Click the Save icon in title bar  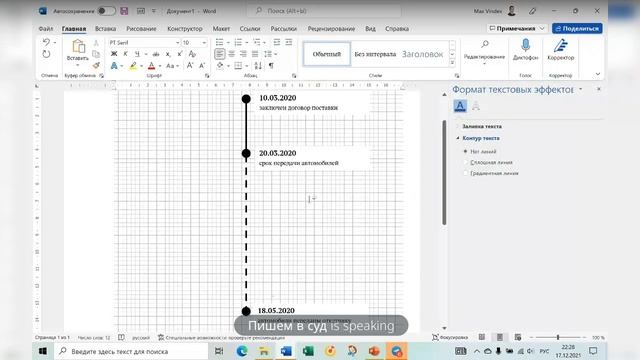(x=124, y=11)
